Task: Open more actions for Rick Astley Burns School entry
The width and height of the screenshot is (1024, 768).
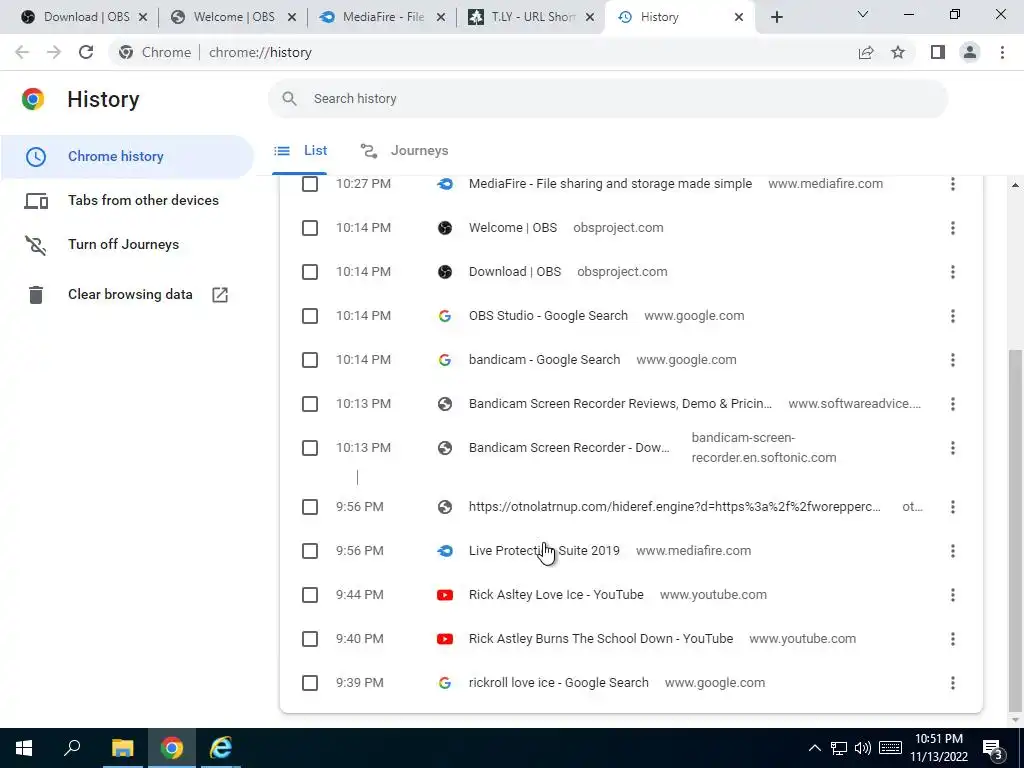Action: [952, 639]
